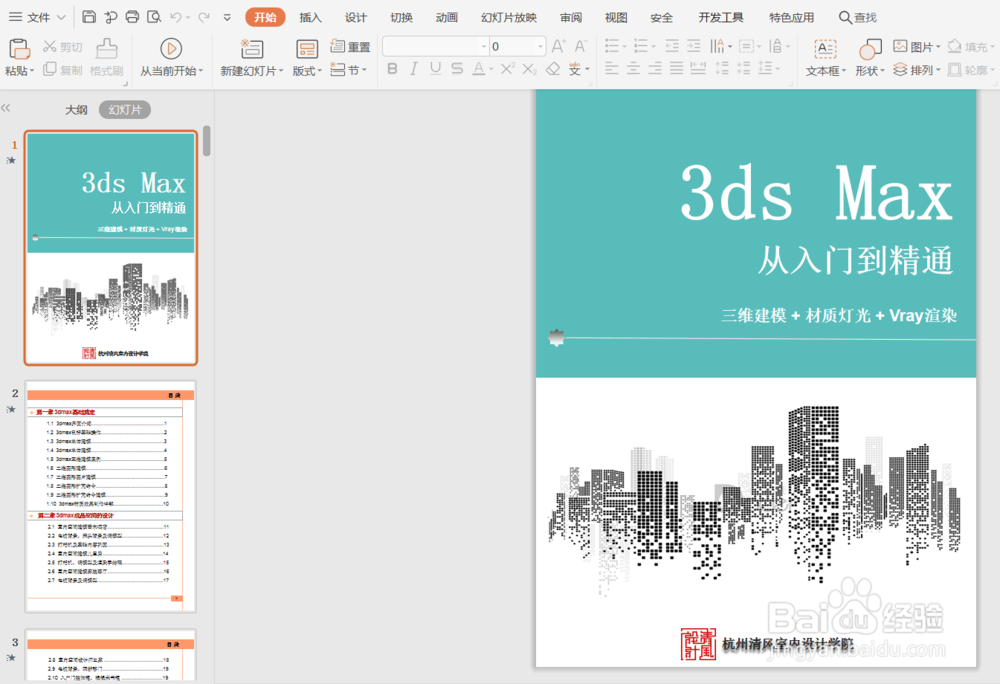
Task: Open Print Preview icon with magnifier
Action: click(154, 17)
